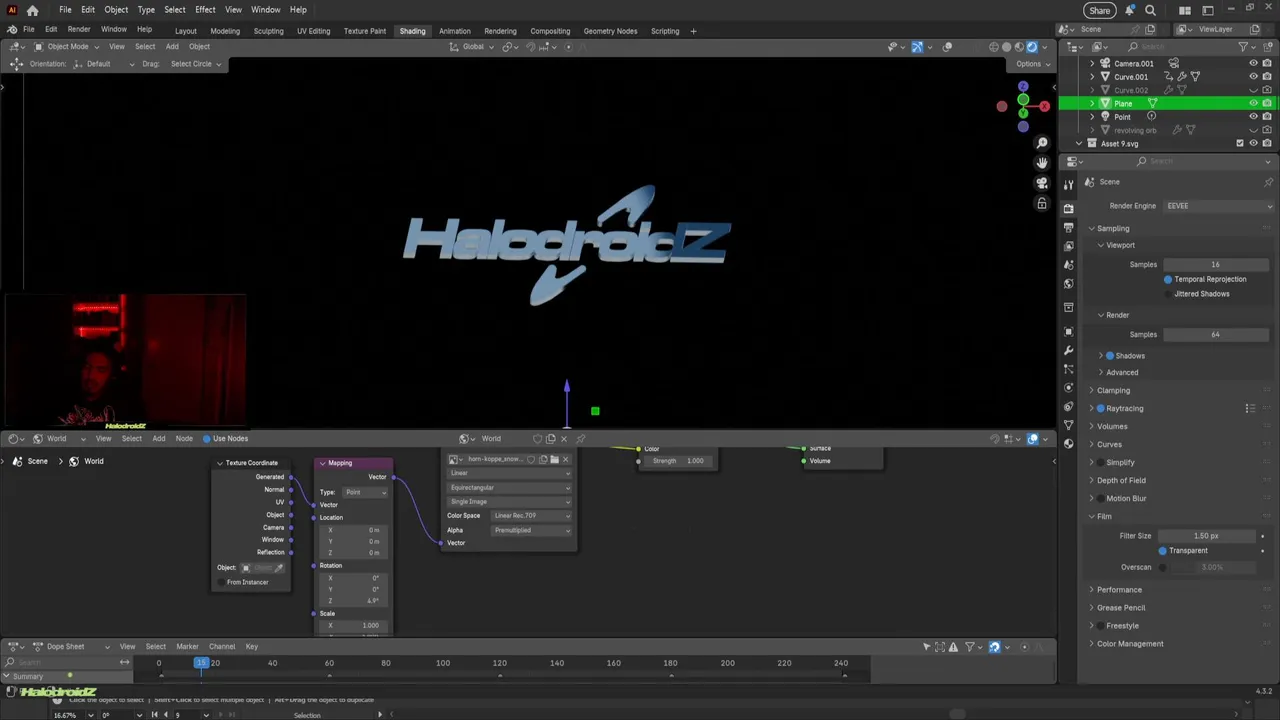Open image folder icon in environment node
This screenshot has width=1280, height=720.
pyautogui.click(x=554, y=459)
